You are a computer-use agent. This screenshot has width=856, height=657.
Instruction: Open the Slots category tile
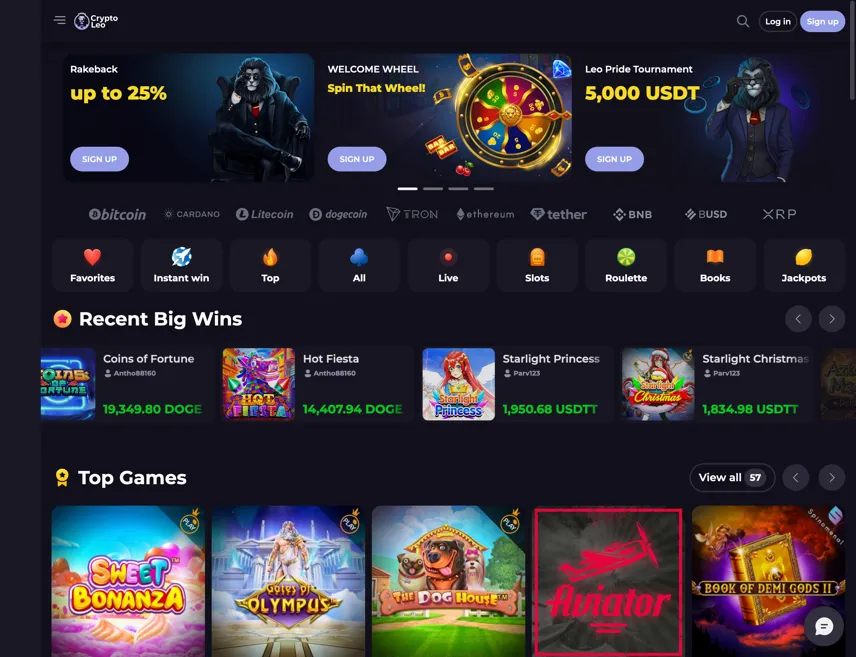[537, 265]
